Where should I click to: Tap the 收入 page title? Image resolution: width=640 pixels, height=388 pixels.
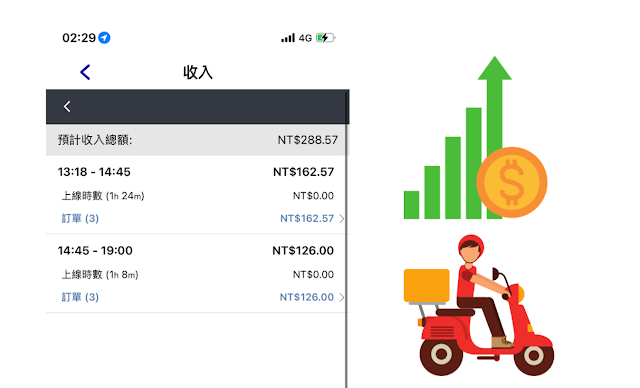198,72
